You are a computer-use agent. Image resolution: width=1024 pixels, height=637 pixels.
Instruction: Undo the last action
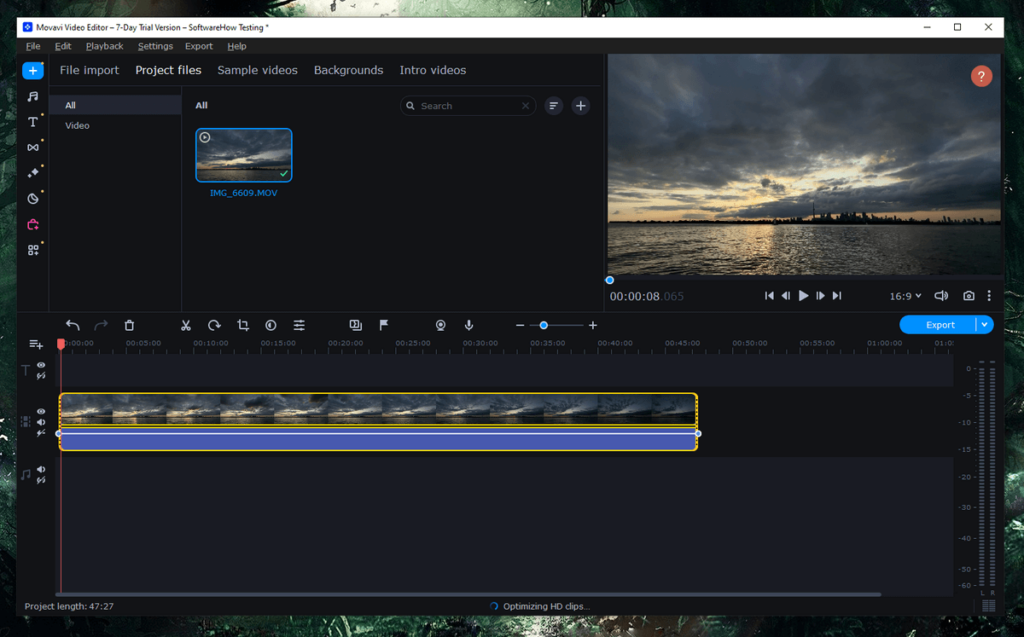(x=72, y=325)
